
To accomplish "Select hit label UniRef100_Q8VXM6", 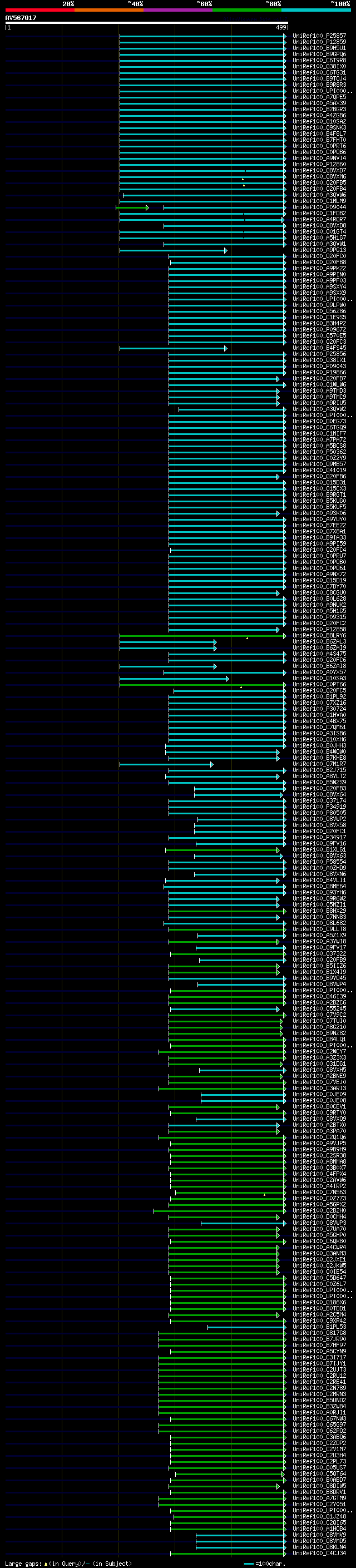I will [319, 176].
